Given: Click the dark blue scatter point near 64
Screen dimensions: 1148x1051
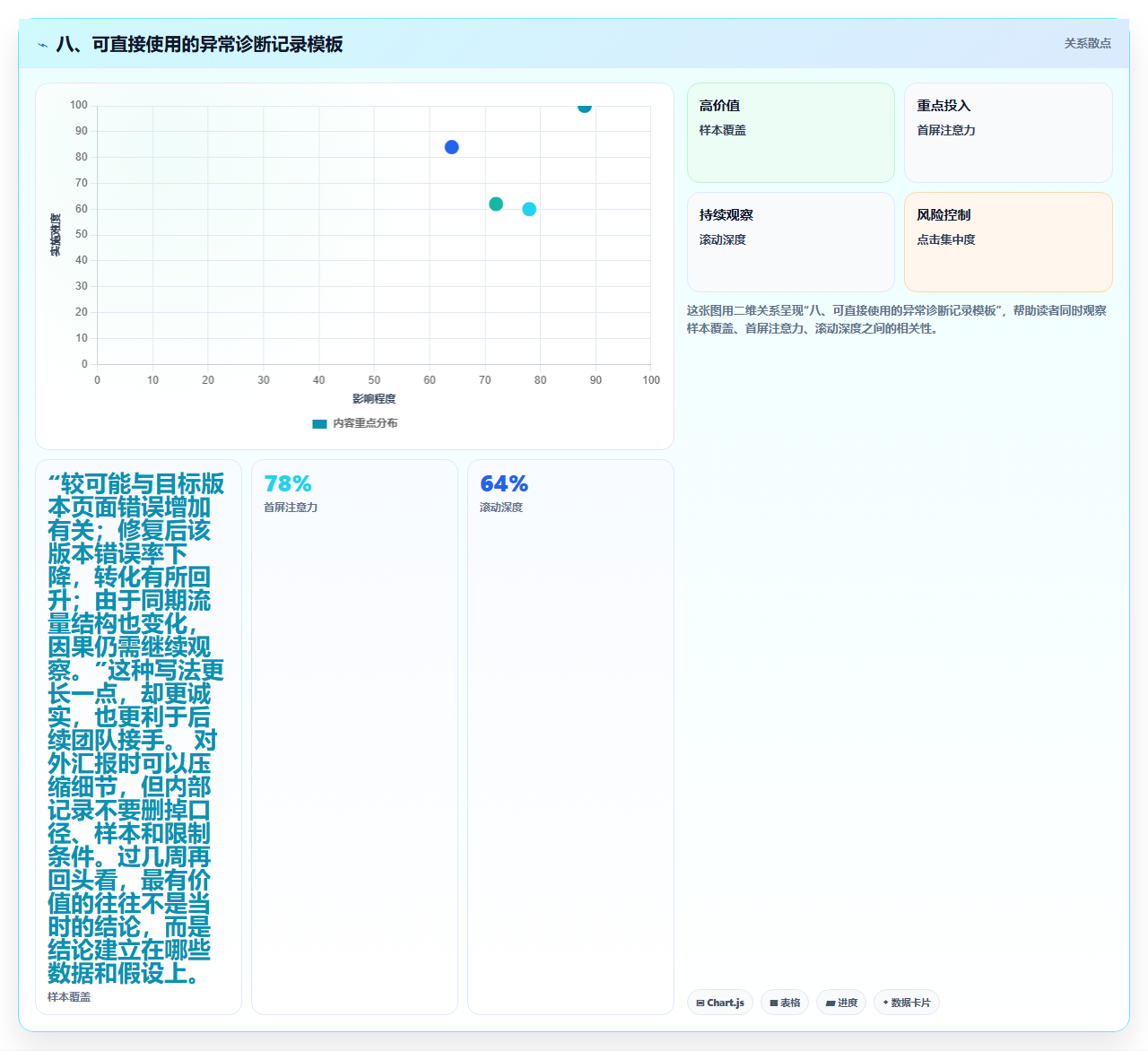Looking at the screenshot, I should click(452, 147).
